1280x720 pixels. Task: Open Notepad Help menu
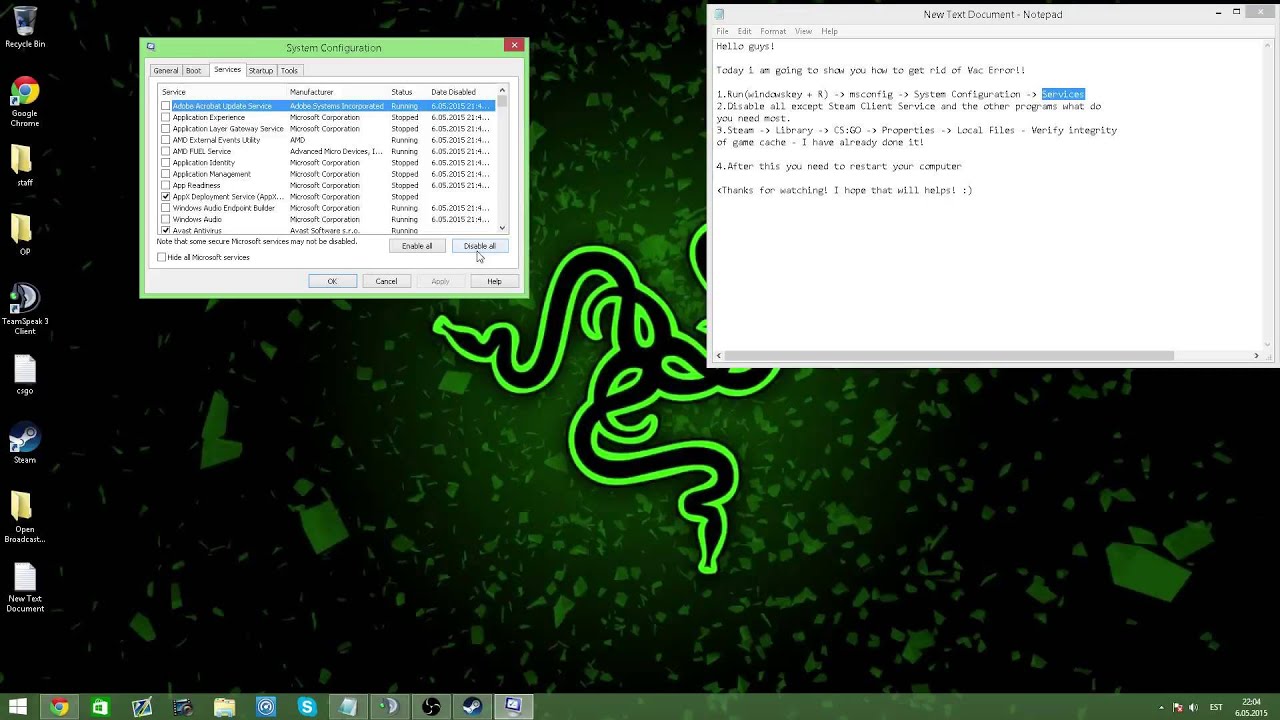829,31
